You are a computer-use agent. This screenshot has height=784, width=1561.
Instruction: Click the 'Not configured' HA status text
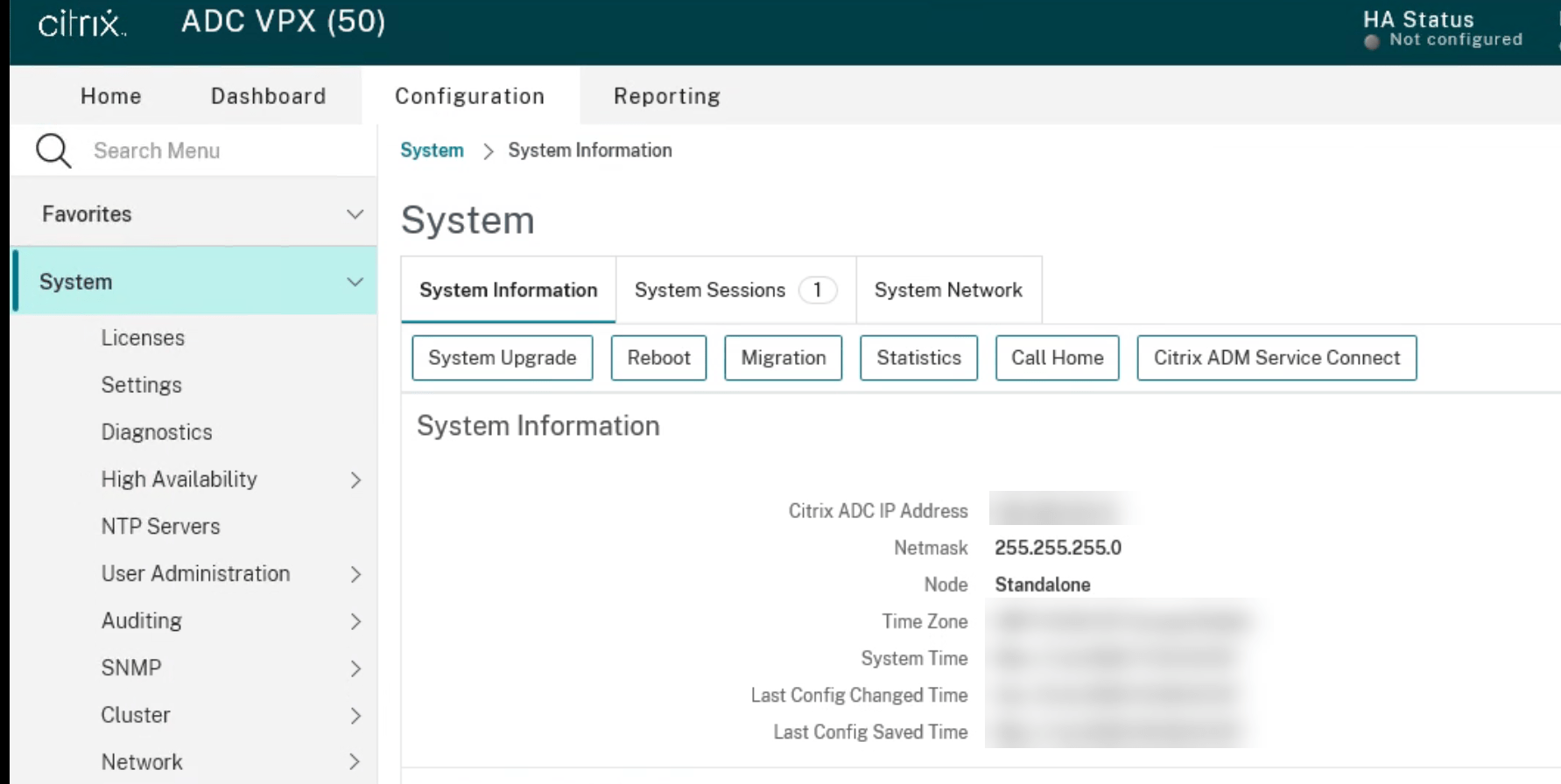click(x=1456, y=40)
